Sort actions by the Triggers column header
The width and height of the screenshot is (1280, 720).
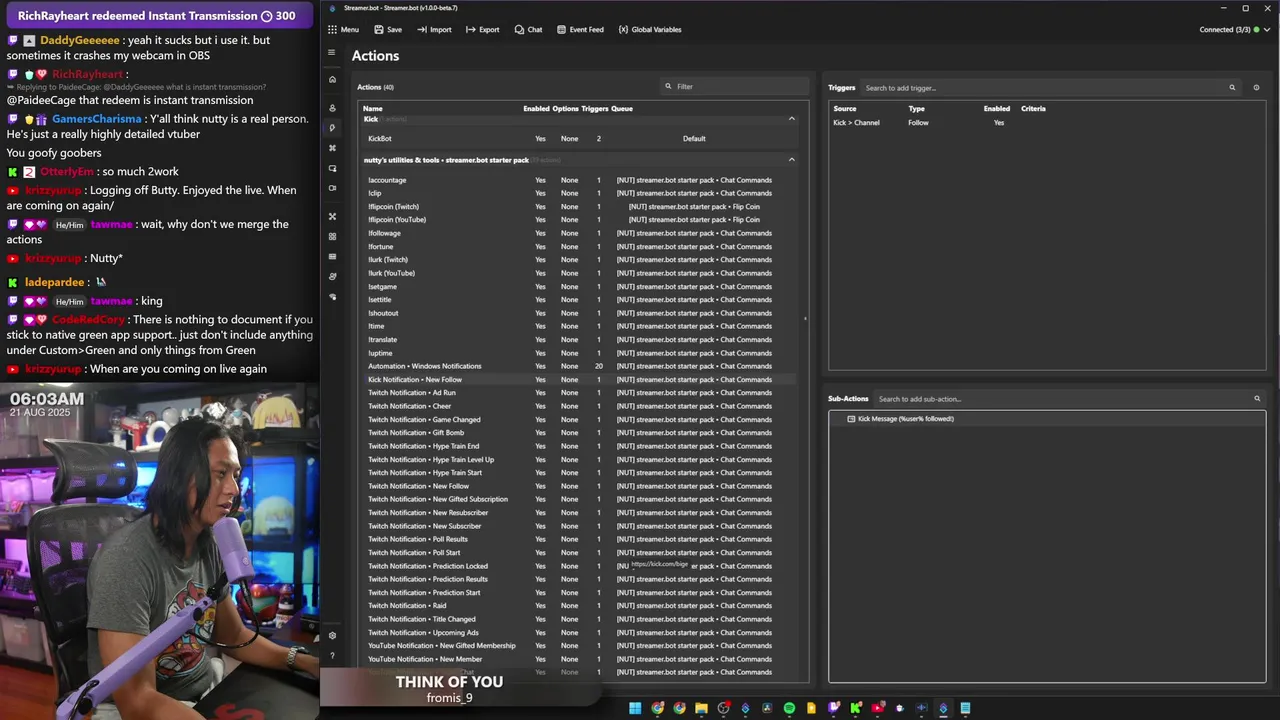point(595,108)
